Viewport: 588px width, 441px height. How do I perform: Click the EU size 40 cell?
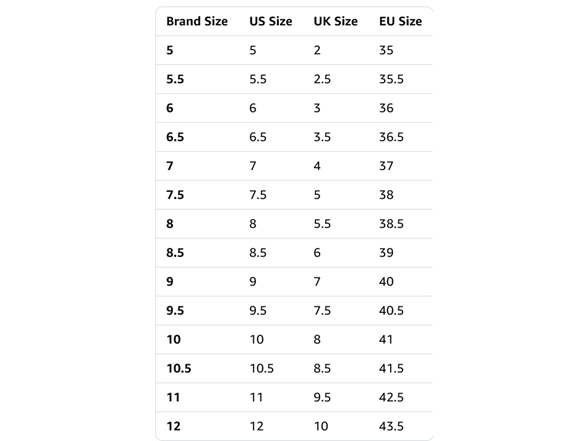(386, 282)
